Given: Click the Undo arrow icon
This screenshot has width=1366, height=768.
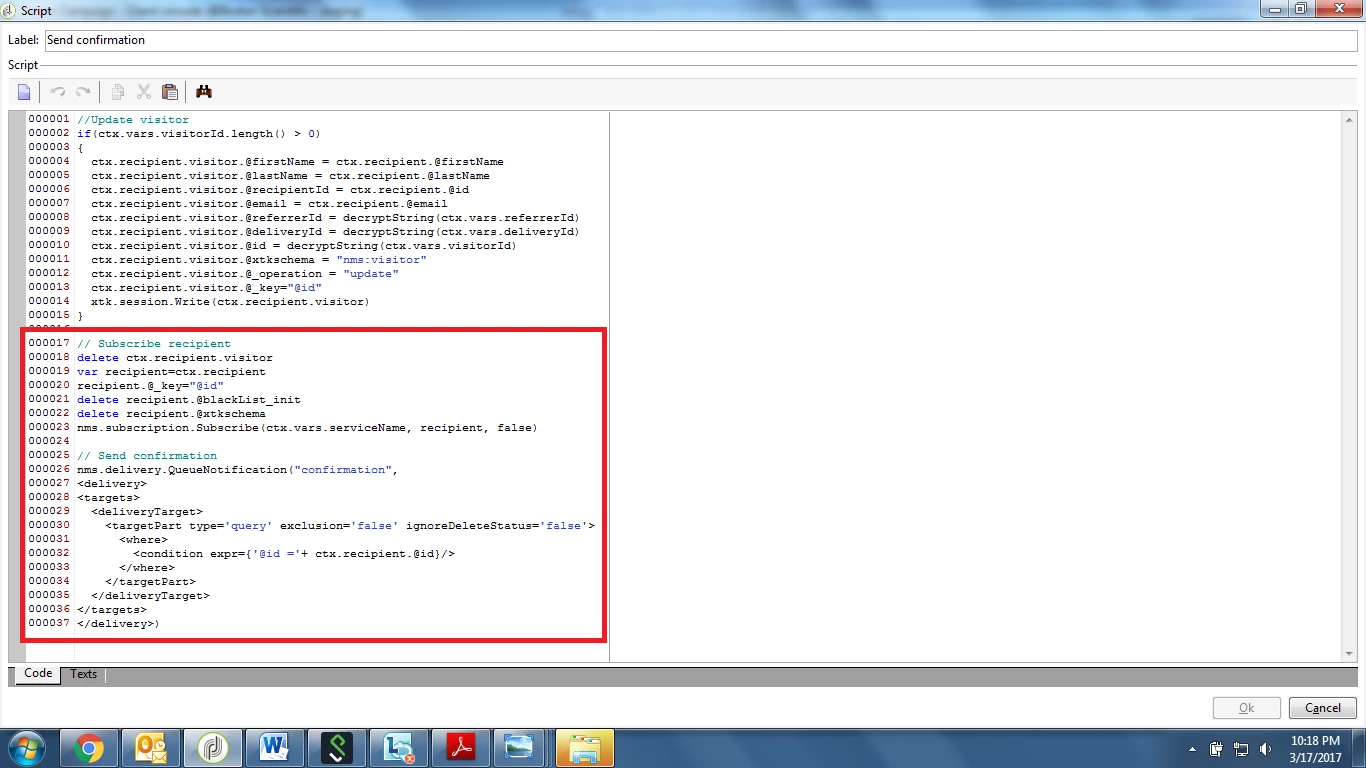Looking at the screenshot, I should pyautogui.click(x=58, y=92).
